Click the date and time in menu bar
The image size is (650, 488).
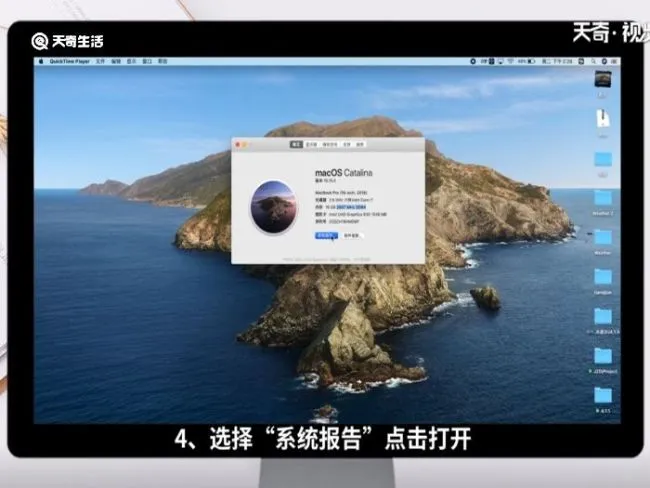557,61
